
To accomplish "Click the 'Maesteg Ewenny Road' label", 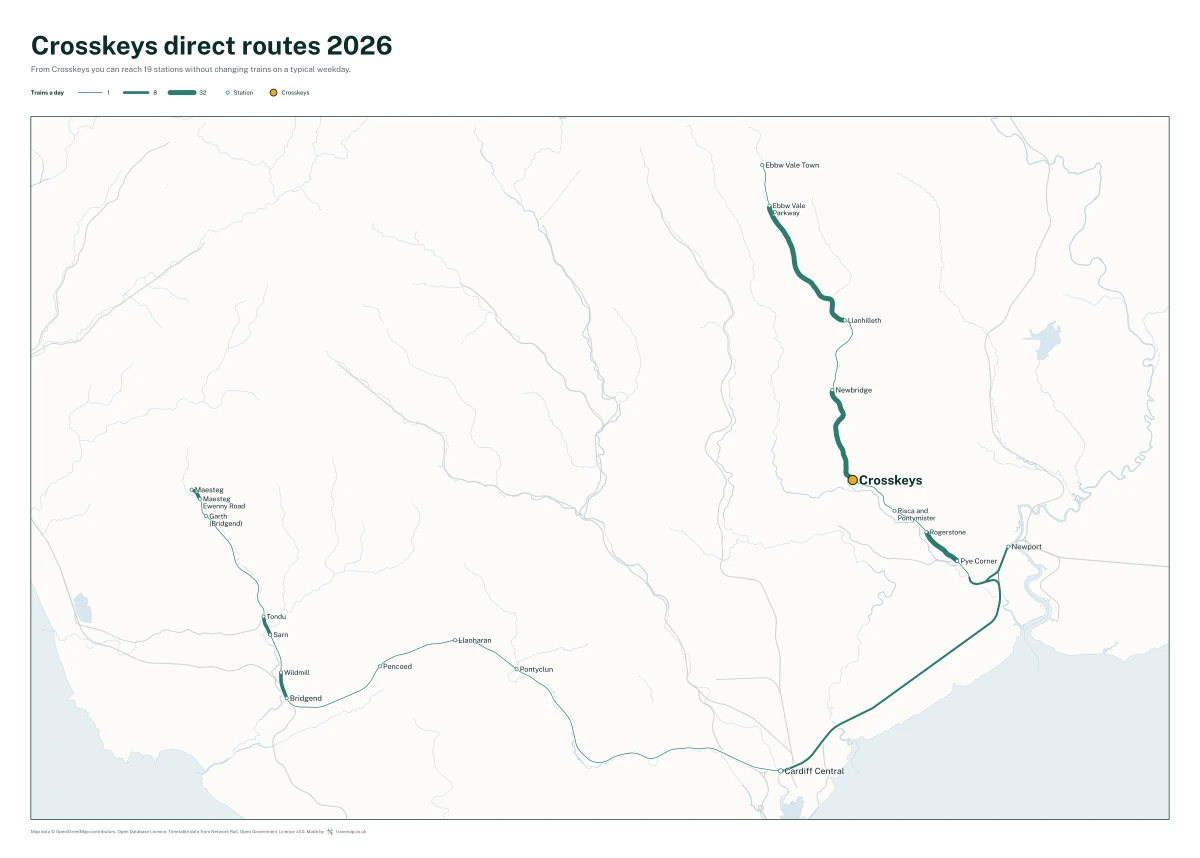I will click(224, 503).
